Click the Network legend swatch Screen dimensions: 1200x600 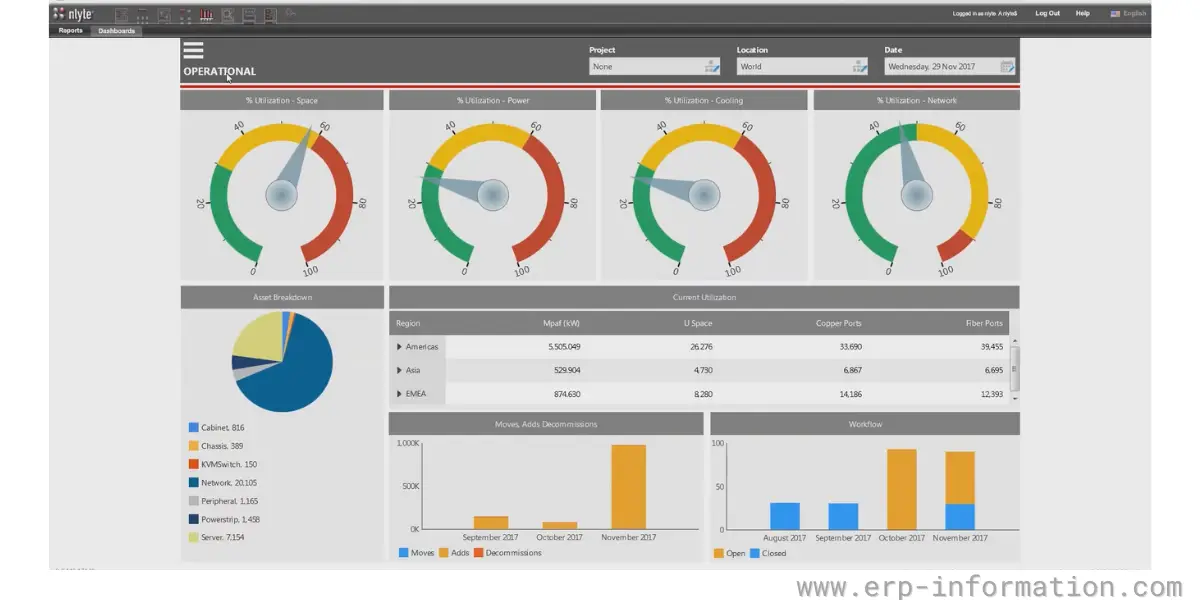coord(193,483)
